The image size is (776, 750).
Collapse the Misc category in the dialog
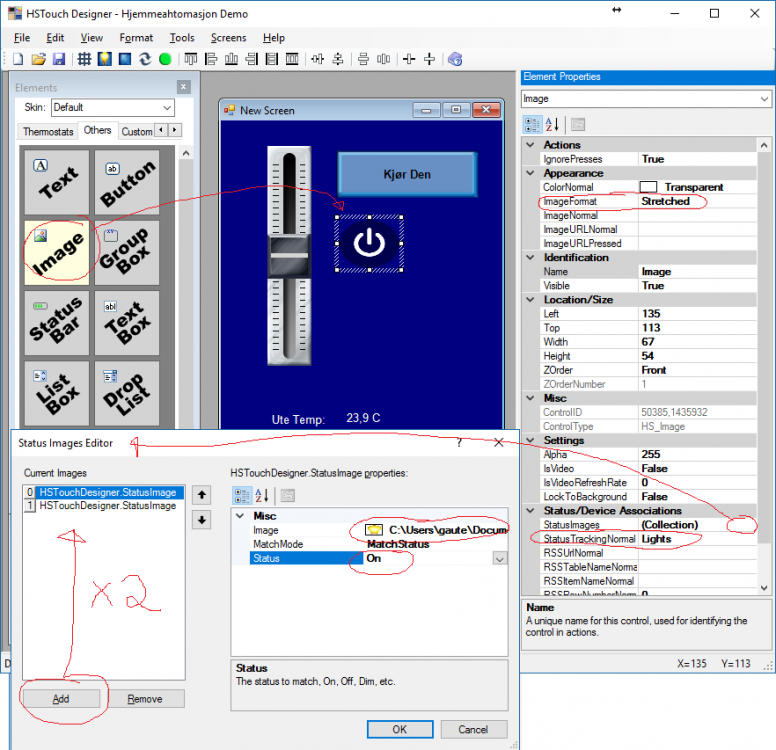click(239, 515)
